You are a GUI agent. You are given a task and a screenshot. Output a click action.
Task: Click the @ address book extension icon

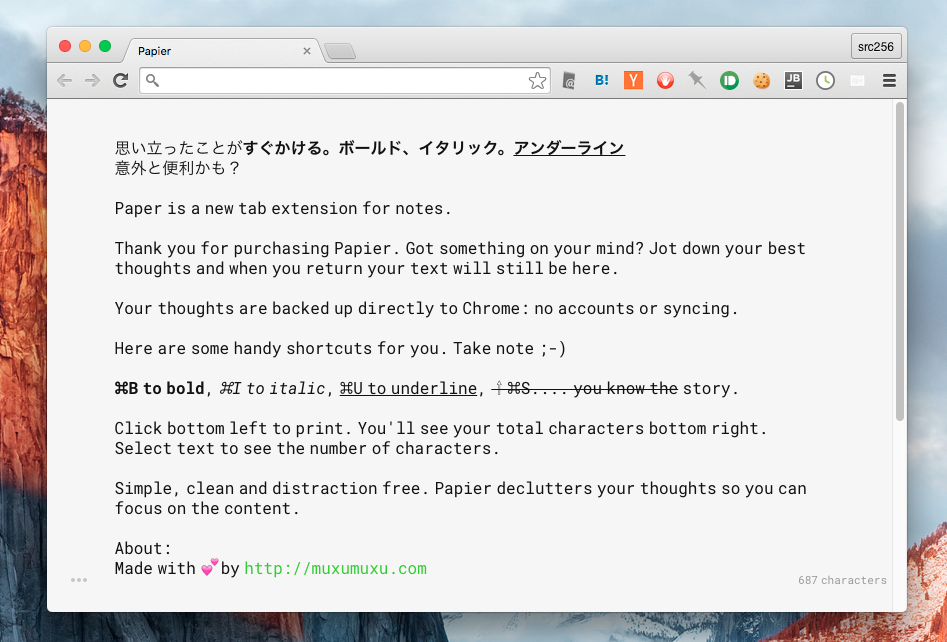pyautogui.click(x=569, y=80)
